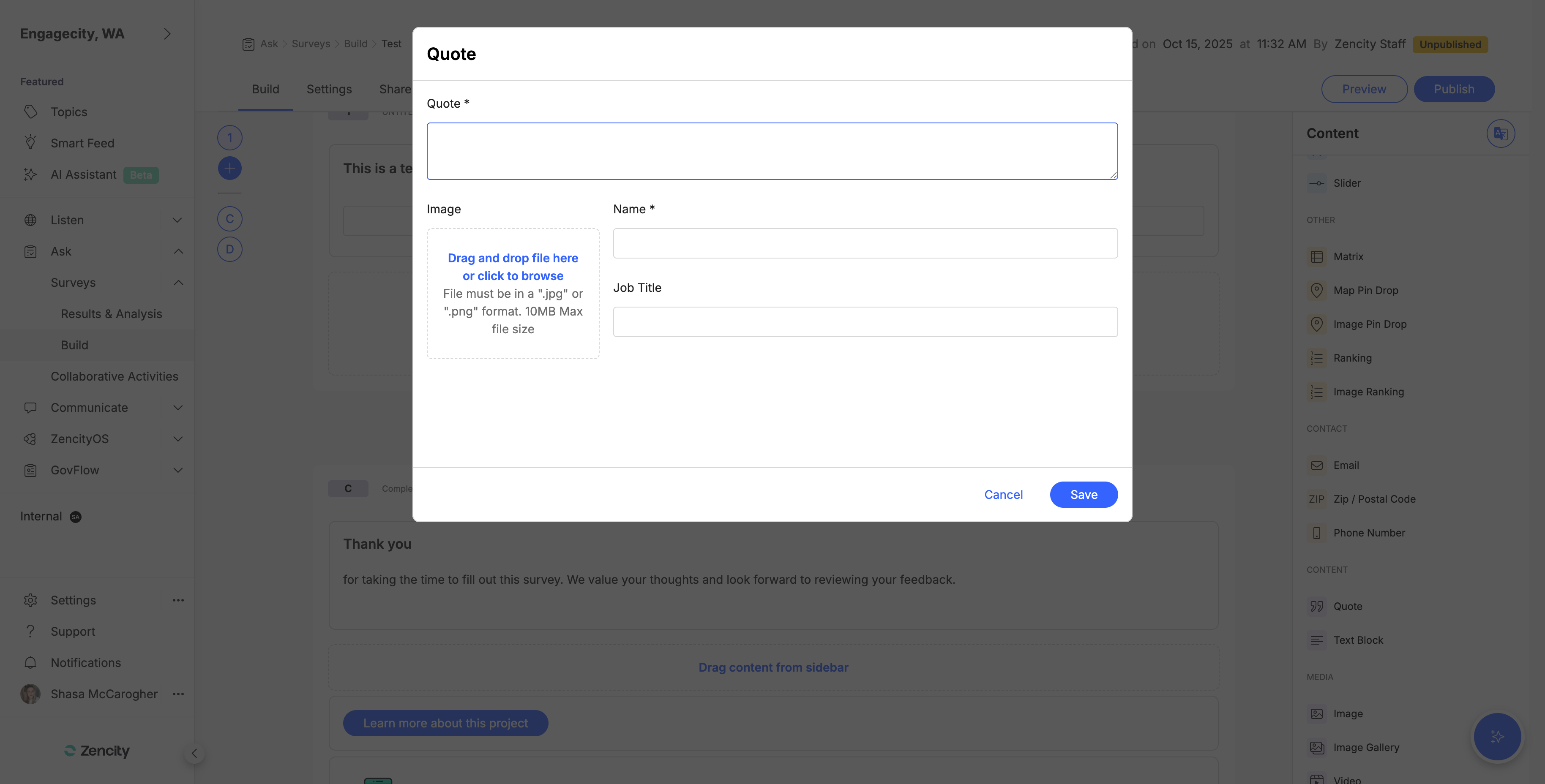
Task: Expand the Listen menu section
Action: click(177, 220)
